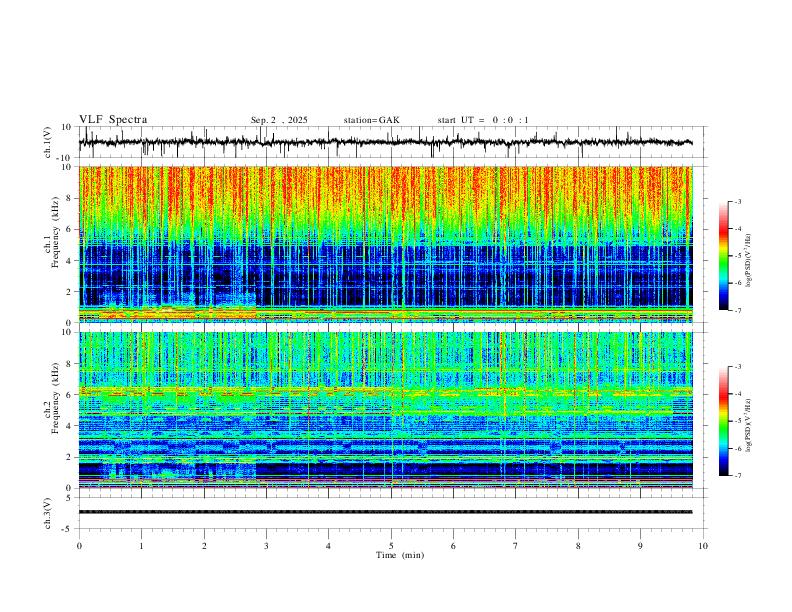Click the ch.2 spectrogram color scale bar
The height and width of the screenshot is (612, 792).
coord(723,421)
